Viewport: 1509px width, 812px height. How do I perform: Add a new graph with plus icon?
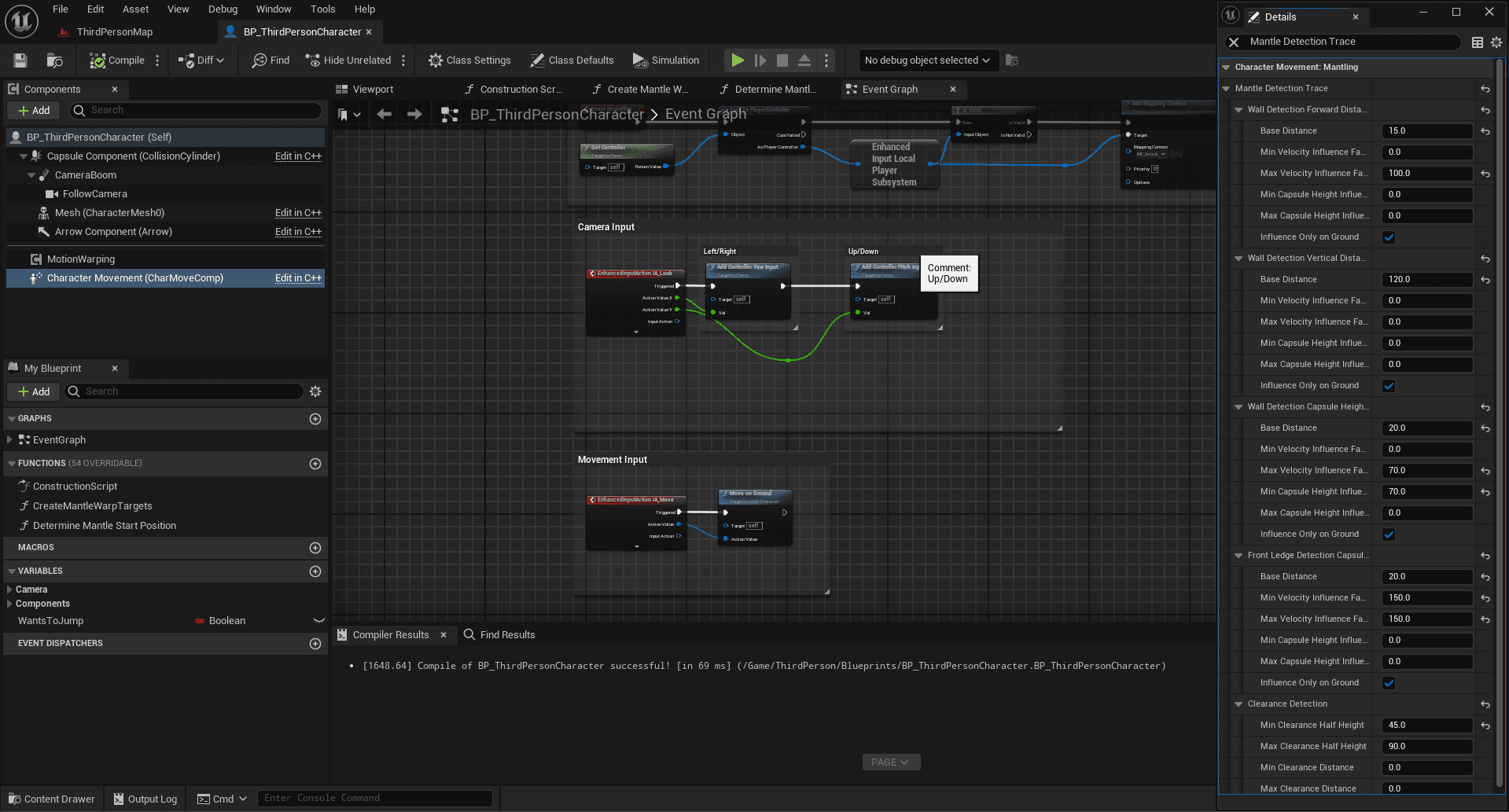pos(315,419)
